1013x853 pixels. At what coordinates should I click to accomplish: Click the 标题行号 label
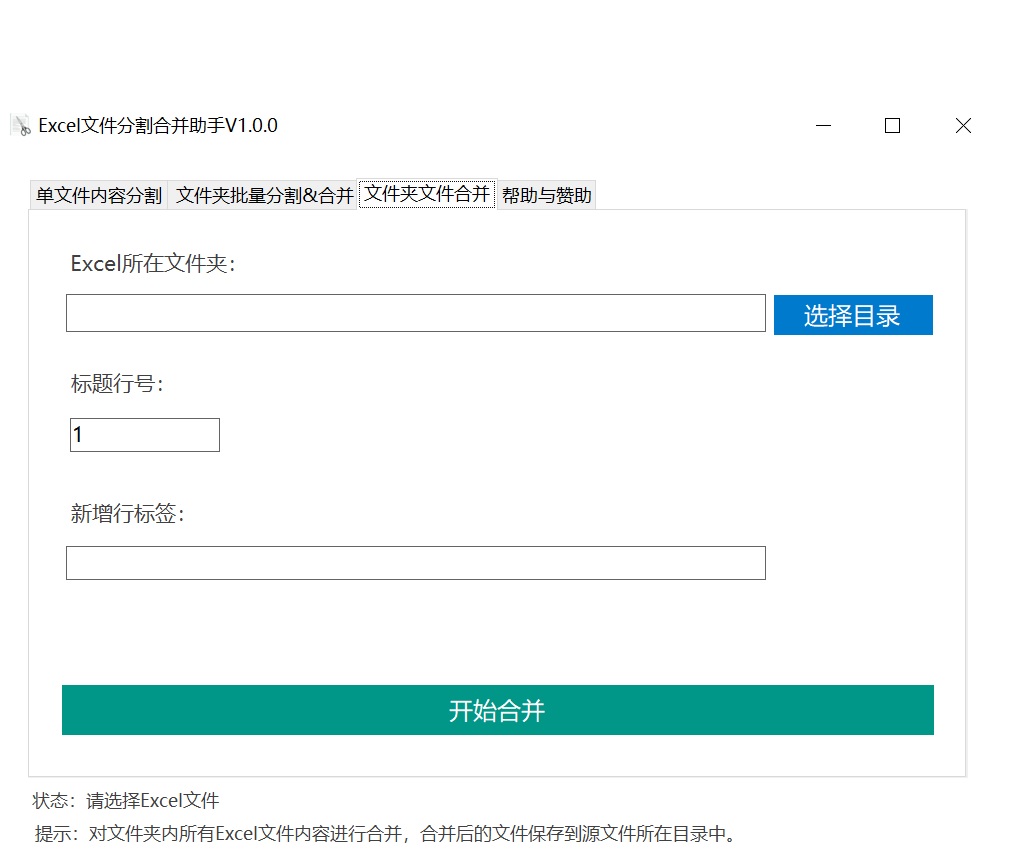[x=116, y=384]
